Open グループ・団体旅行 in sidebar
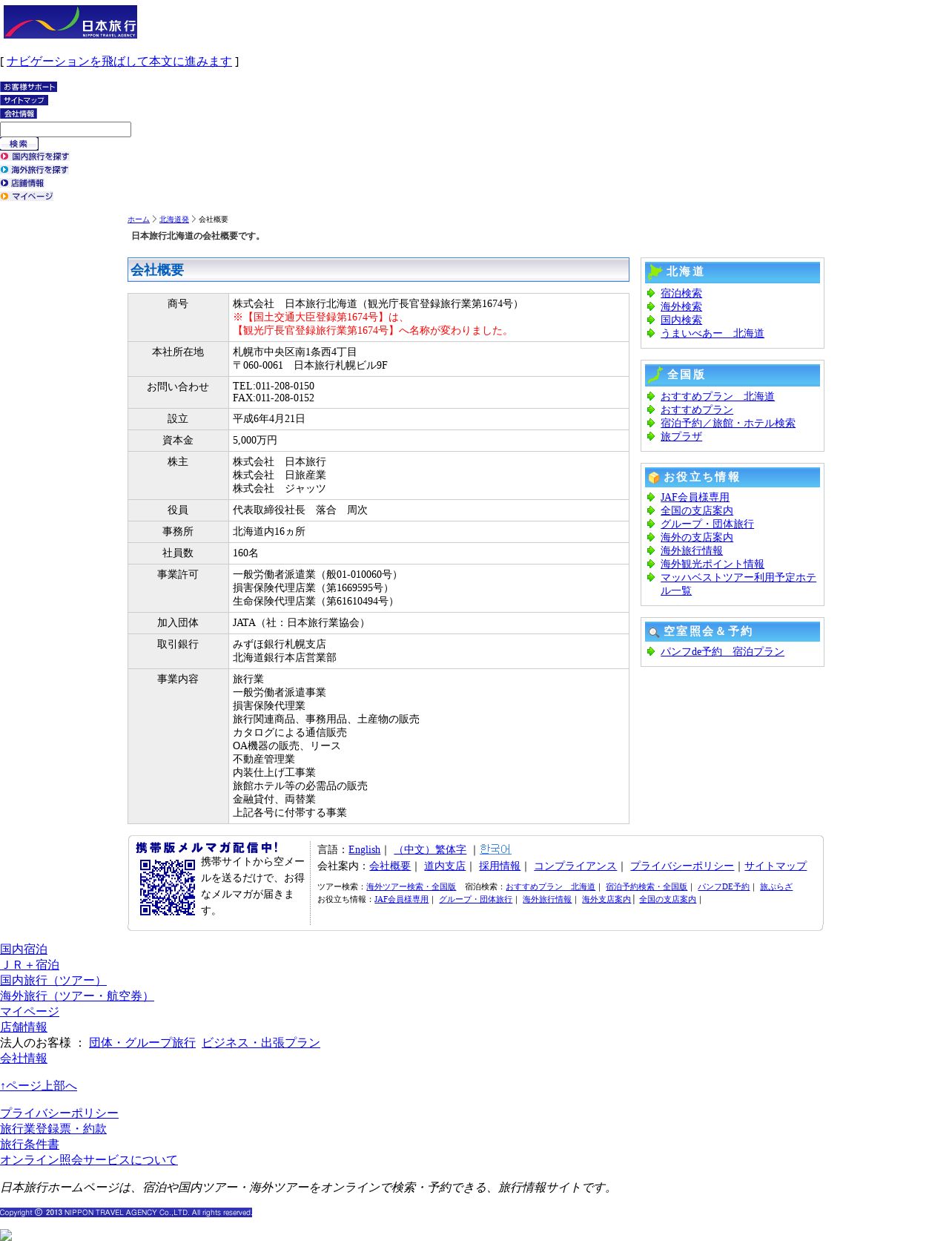952x1241 pixels. 707,524
